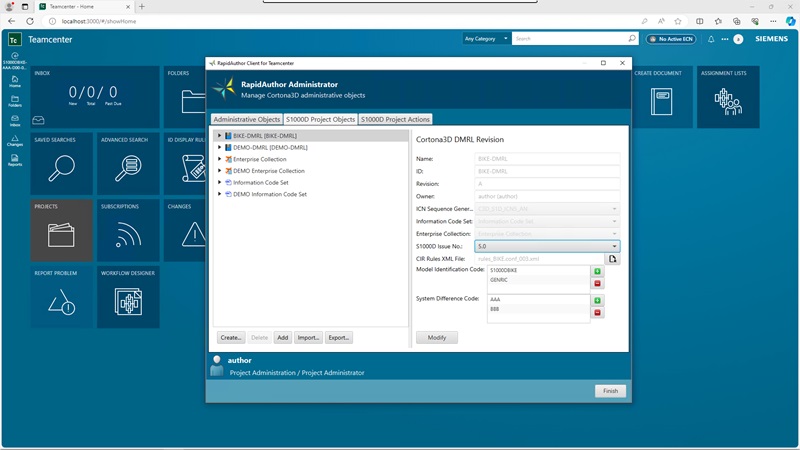
Task: Select GENRIC in Model Identification list
Action: coord(538,280)
